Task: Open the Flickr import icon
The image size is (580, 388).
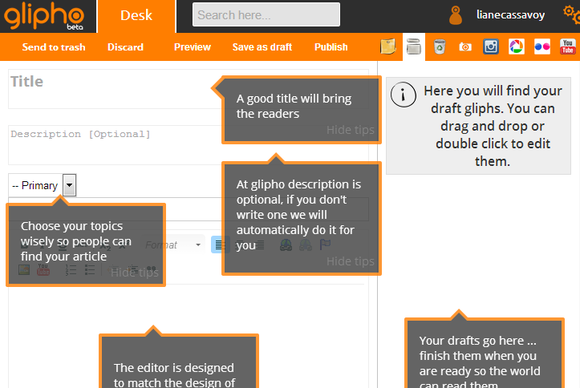Action: [542, 47]
